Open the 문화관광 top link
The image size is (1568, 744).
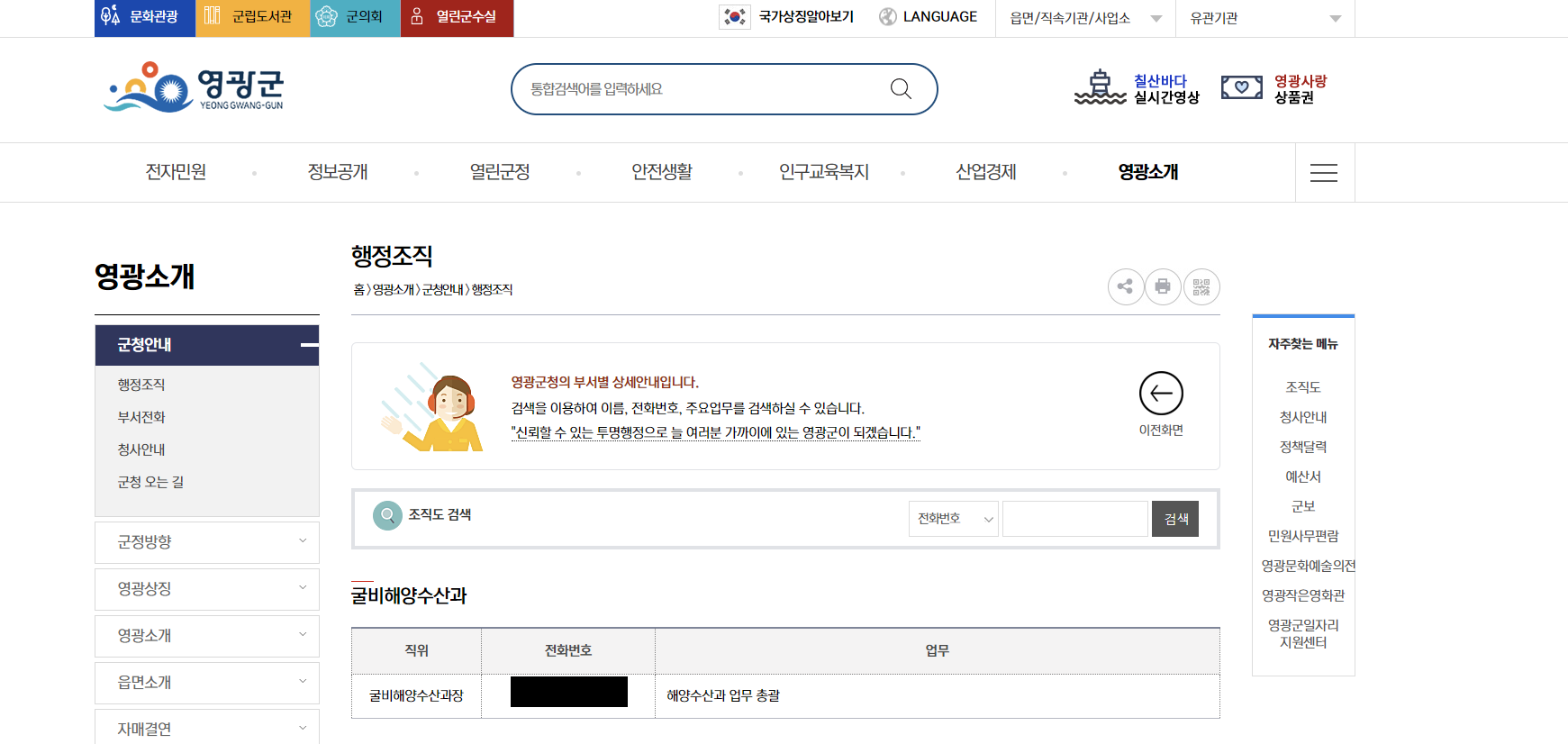point(144,17)
